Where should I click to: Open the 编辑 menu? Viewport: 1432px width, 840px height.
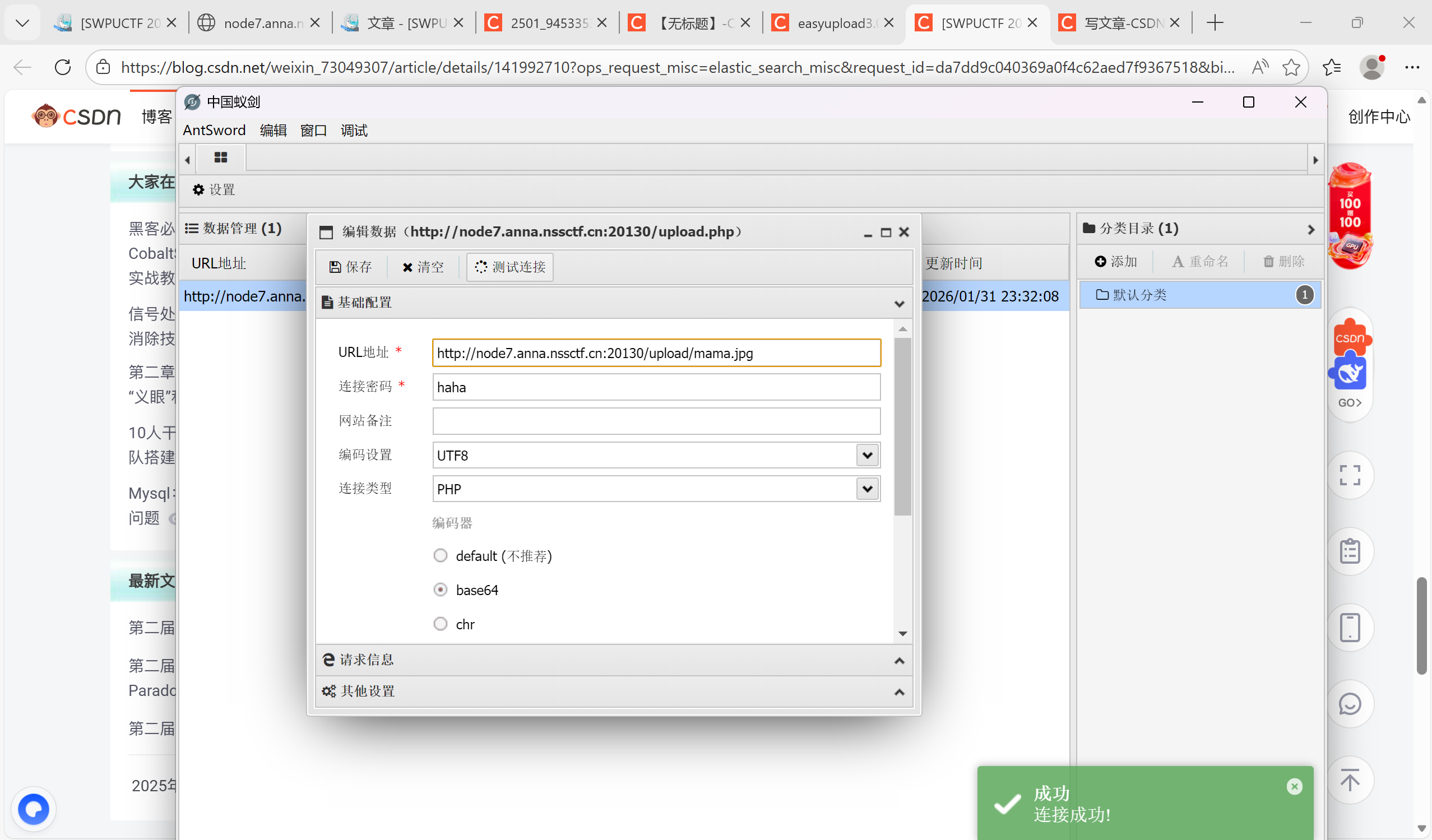pos(273,131)
